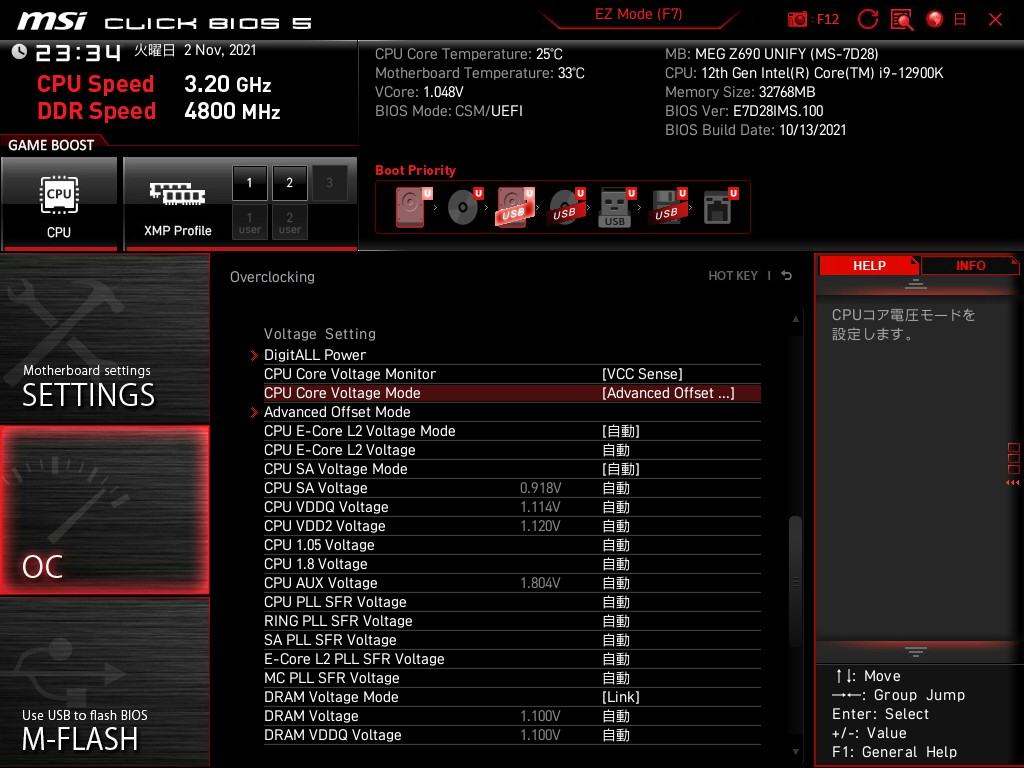Select DRAM VDDQ Voltage row

pyautogui.click(x=512, y=735)
